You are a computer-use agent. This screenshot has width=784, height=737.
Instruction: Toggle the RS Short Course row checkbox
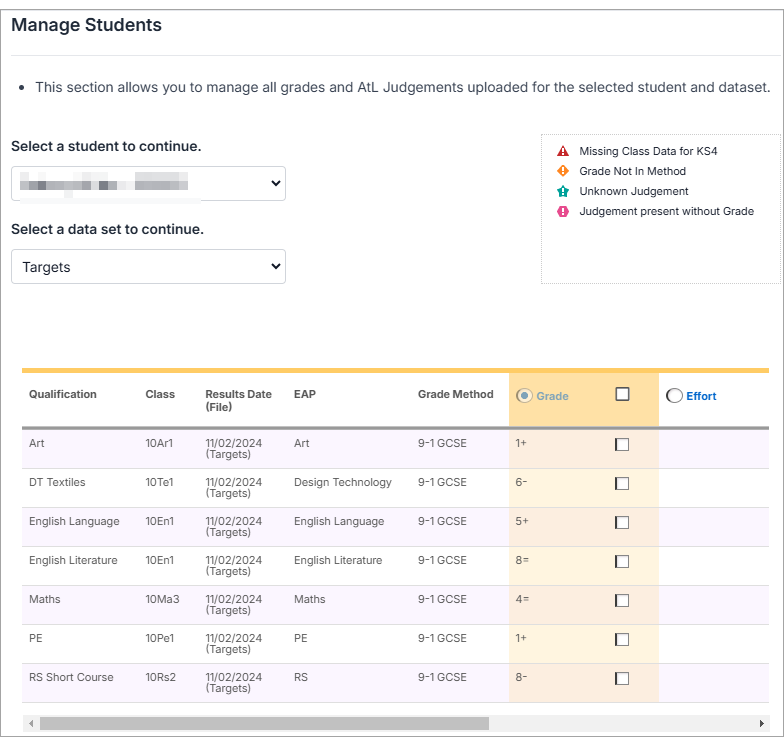pyautogui.click(x=622, y=679)
